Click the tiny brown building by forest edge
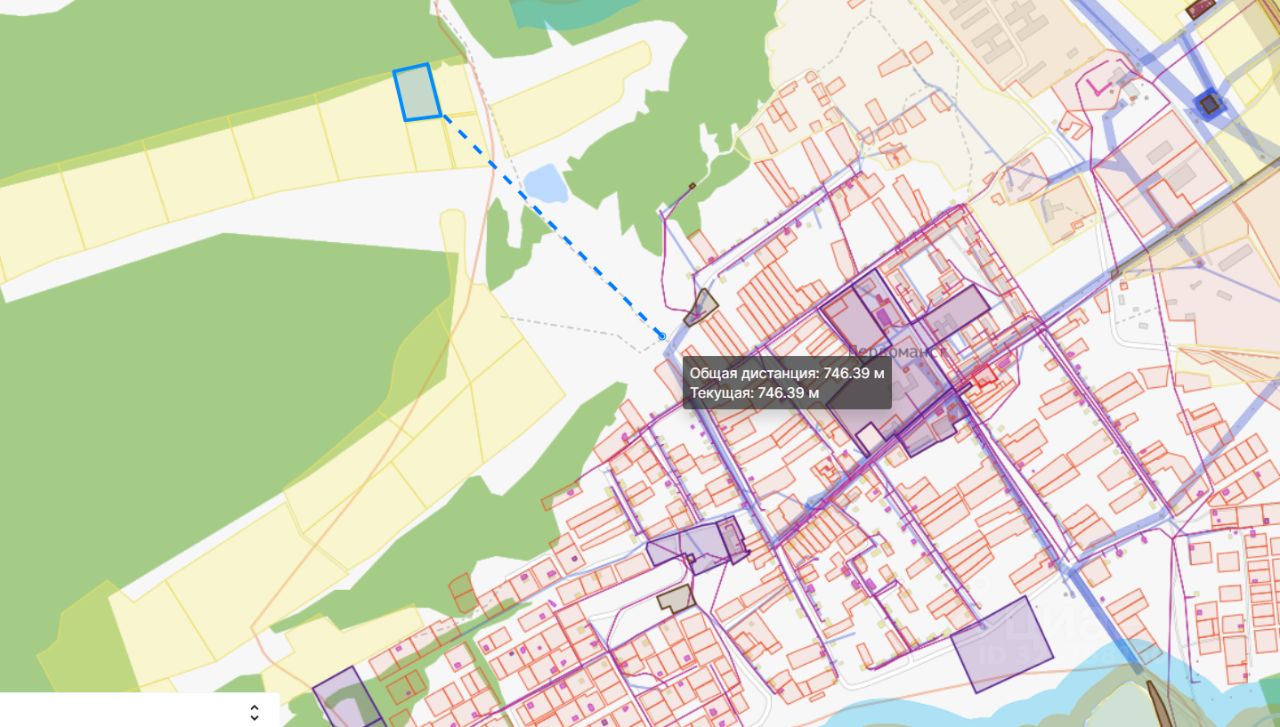Image resolution: width=1280 pixels, height=727 pixels. coord(691,186)
